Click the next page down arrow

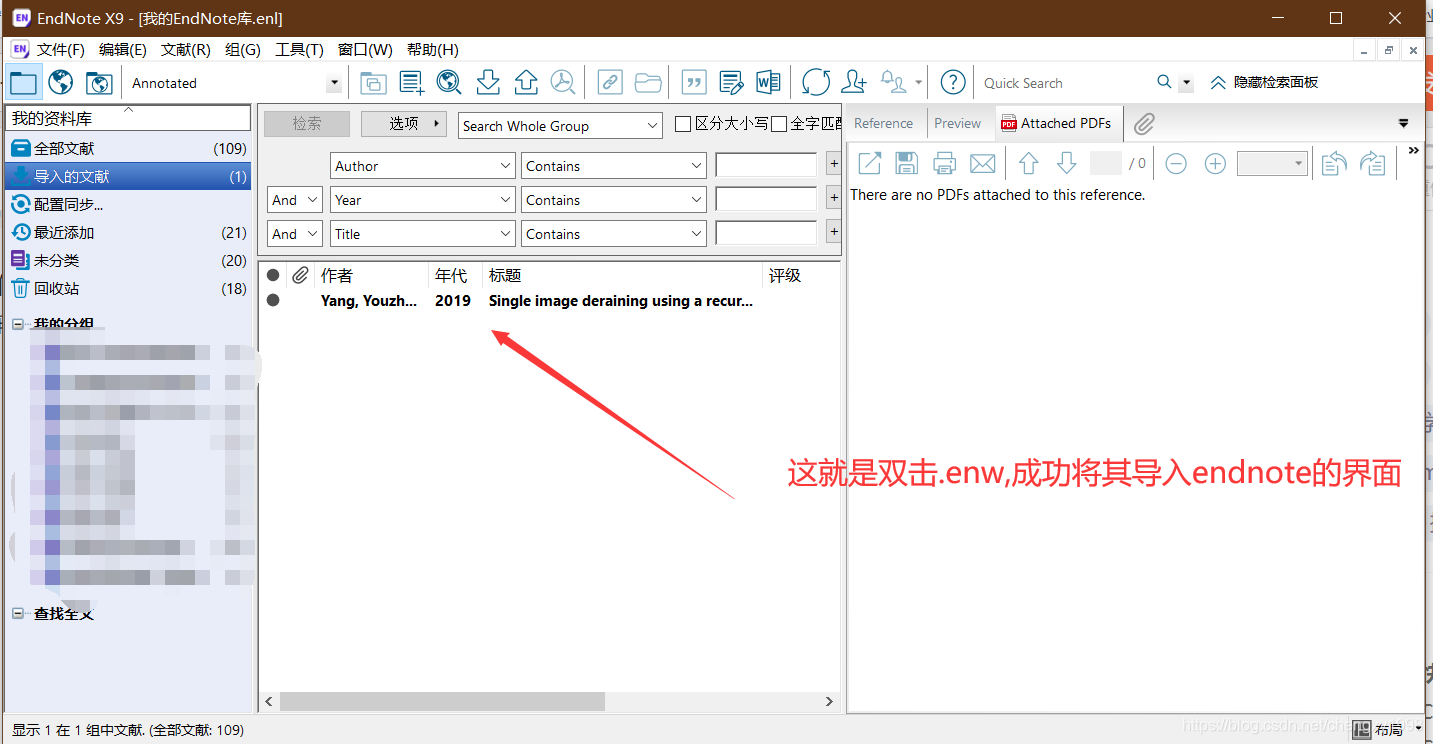coord(1066,163)
